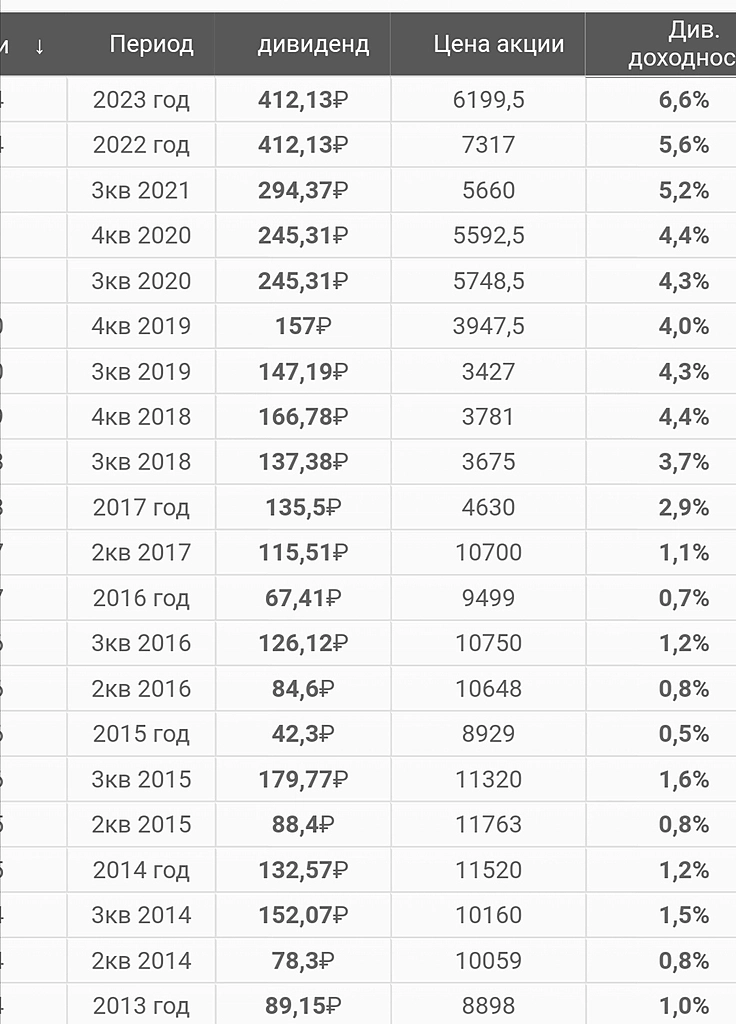The image size is (736, 1024).
Task: Select the 2017 год period cell
Action: tap(141, 508)
